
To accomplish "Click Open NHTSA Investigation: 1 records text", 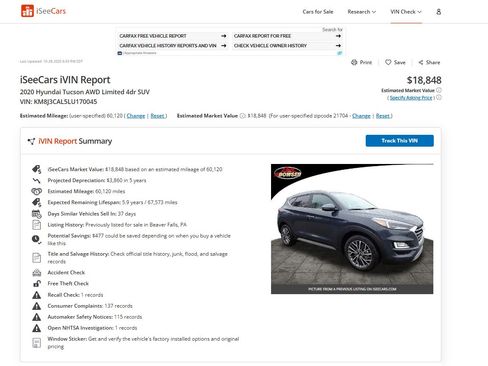I will click(x=92, y=328).
